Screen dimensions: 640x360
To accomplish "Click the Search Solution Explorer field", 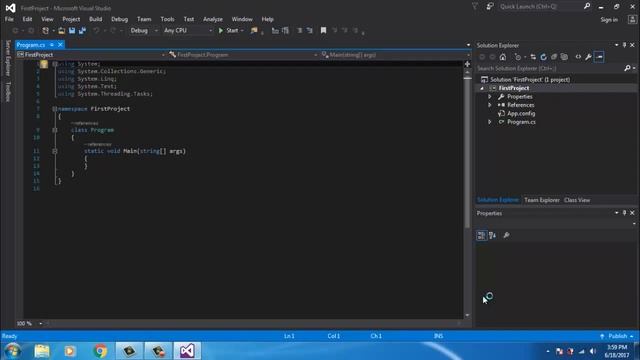I will 551,69.
